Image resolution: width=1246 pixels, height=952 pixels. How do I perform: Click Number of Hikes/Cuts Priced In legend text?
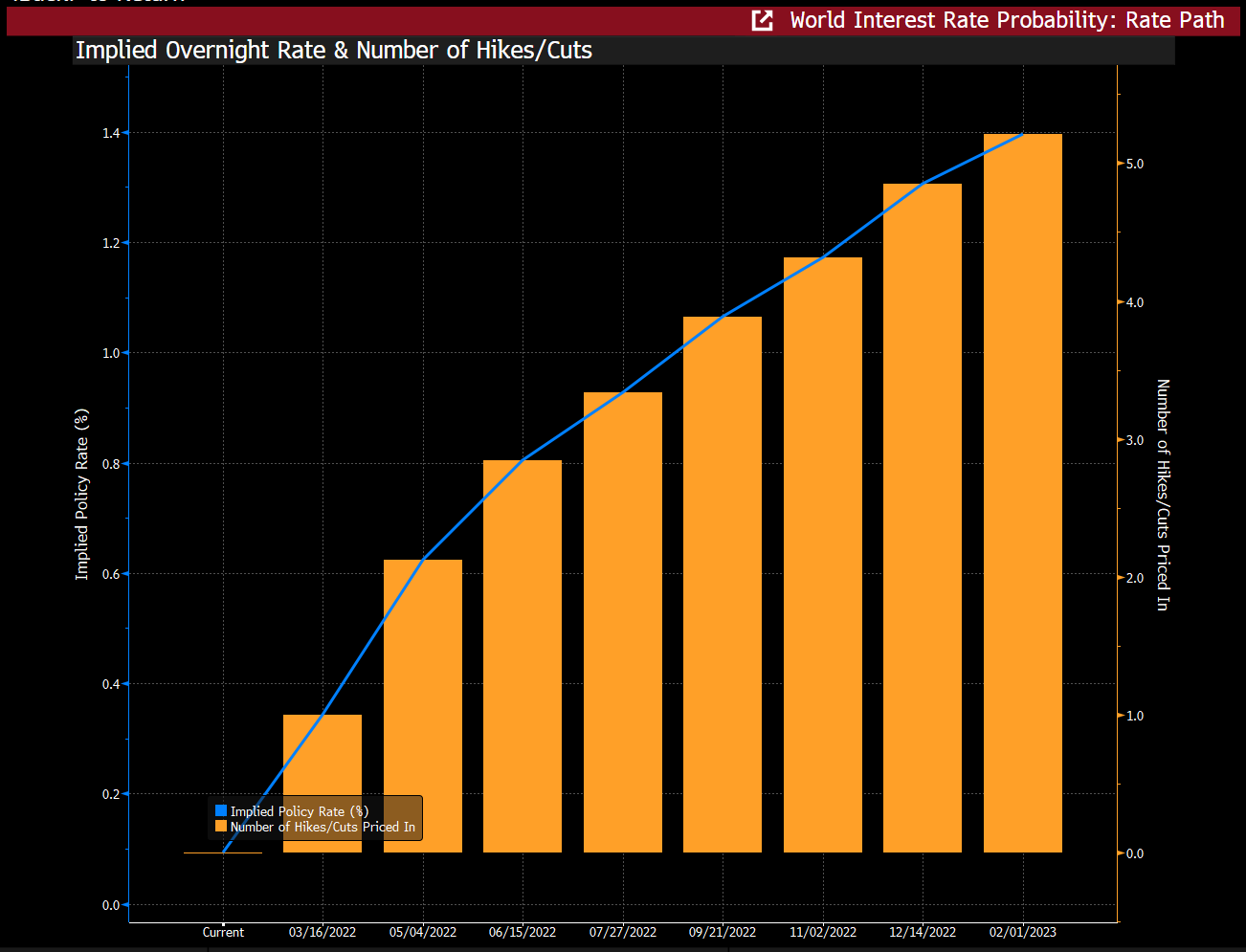click(x=323, y=827)
